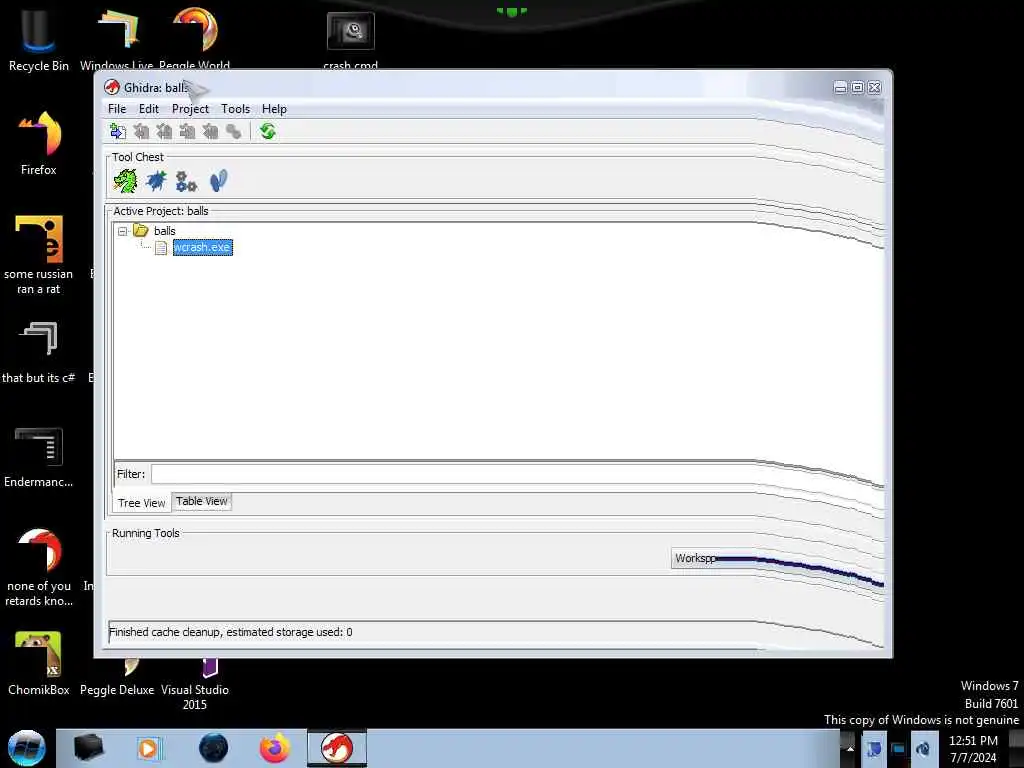Click the file icon beside wcrash.exe
Screen dimensions: 1024x768
pyautogui.click(x=161, y=248)
